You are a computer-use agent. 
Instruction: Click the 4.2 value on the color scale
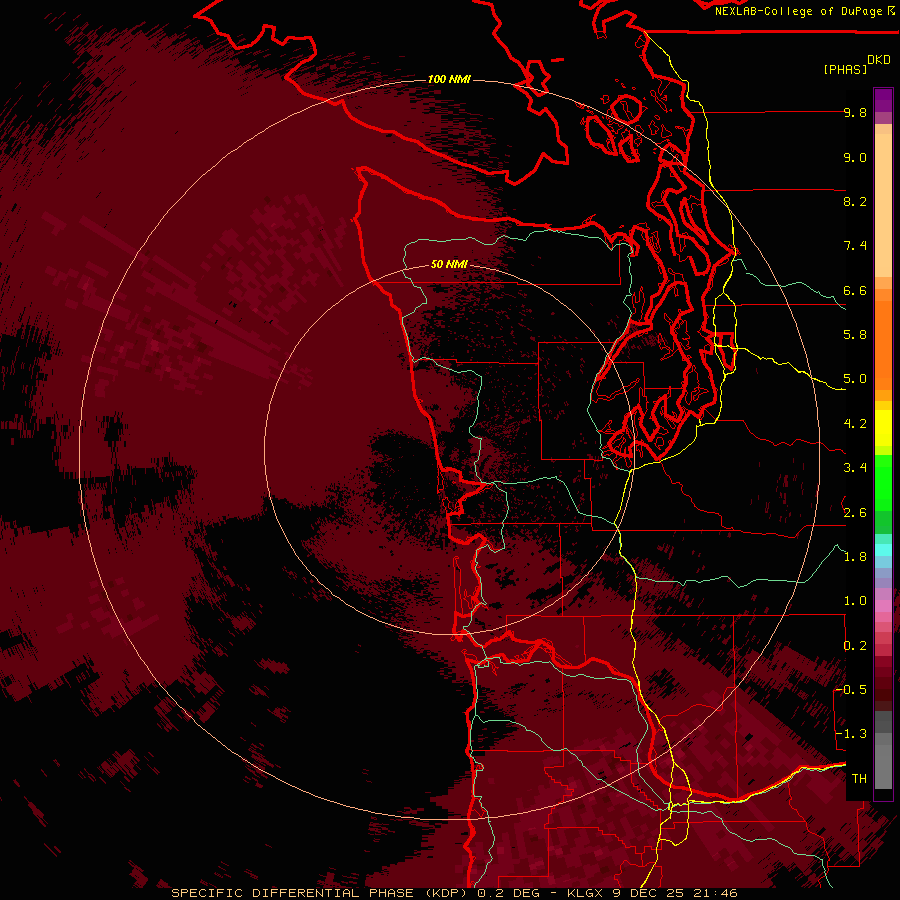tap(855, 424)
